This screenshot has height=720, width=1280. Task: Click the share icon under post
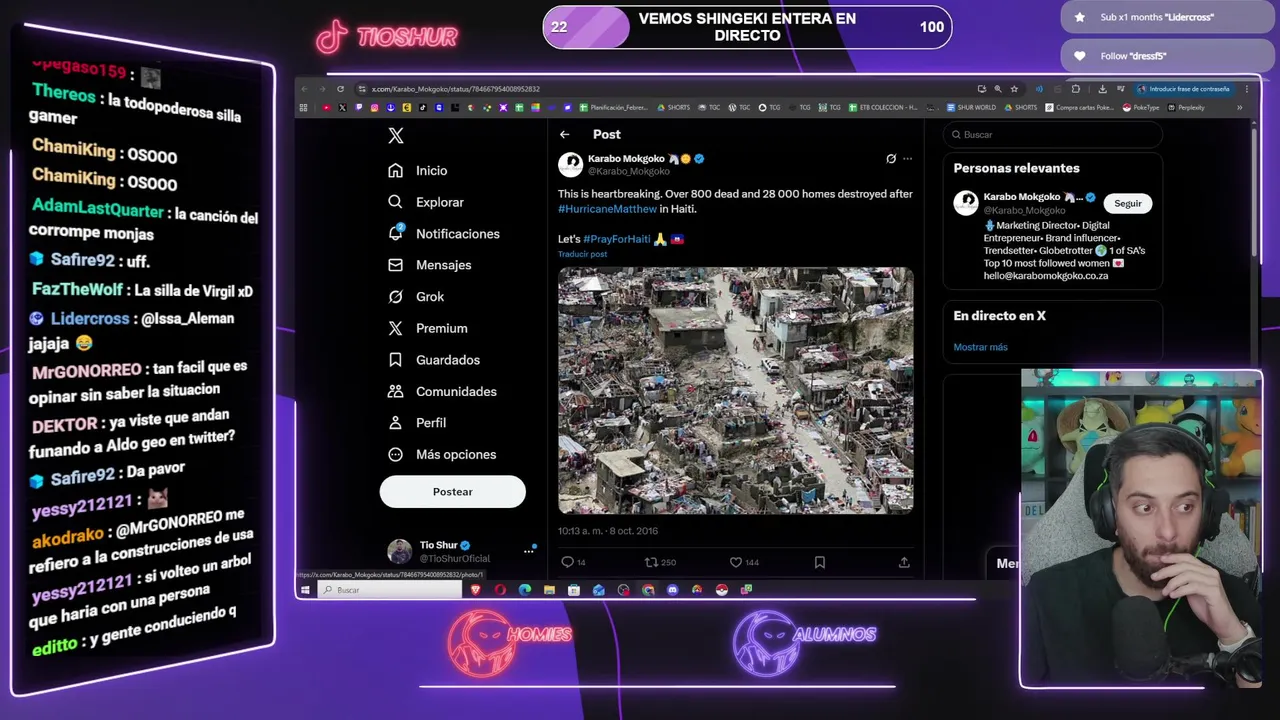904,562
